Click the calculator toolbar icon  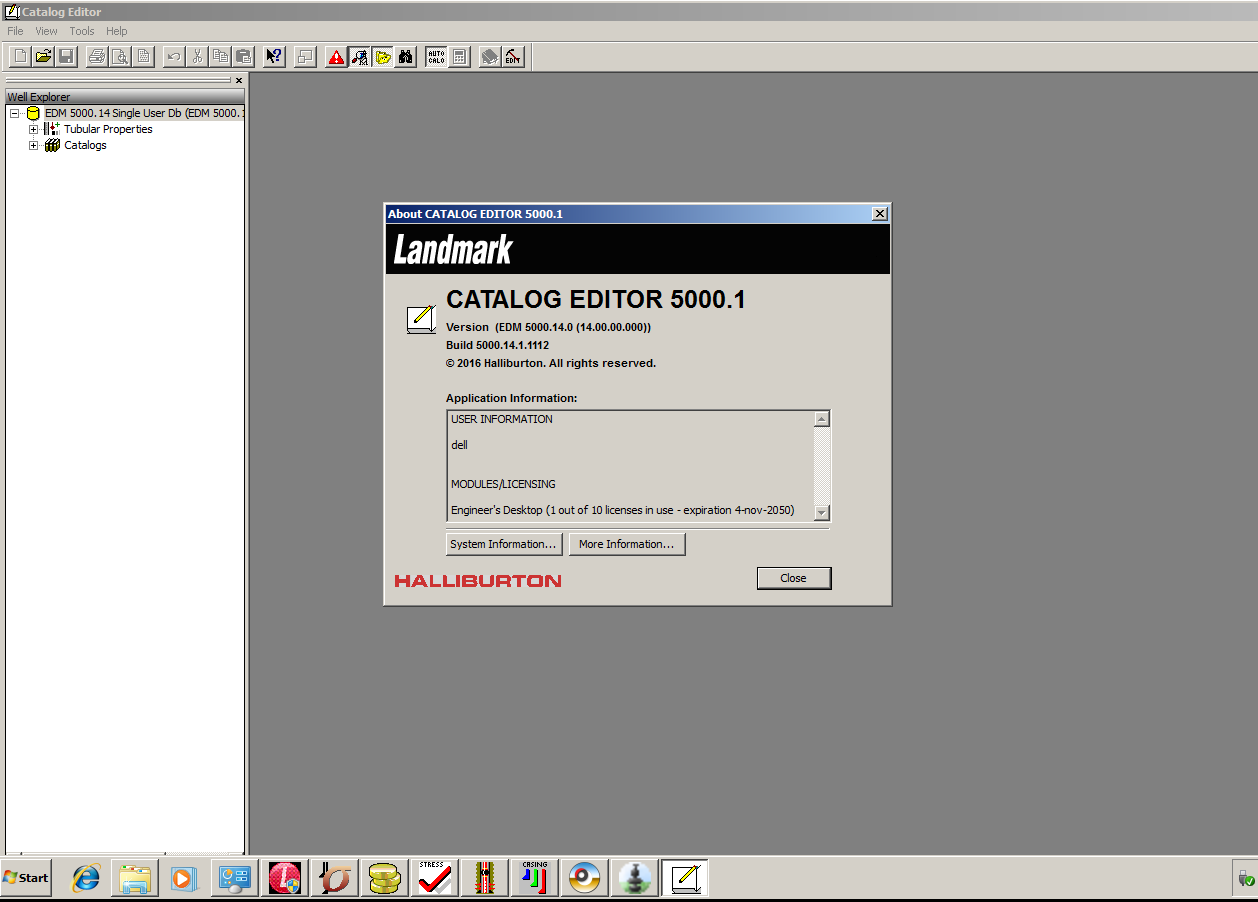click(x=459, y=57)
